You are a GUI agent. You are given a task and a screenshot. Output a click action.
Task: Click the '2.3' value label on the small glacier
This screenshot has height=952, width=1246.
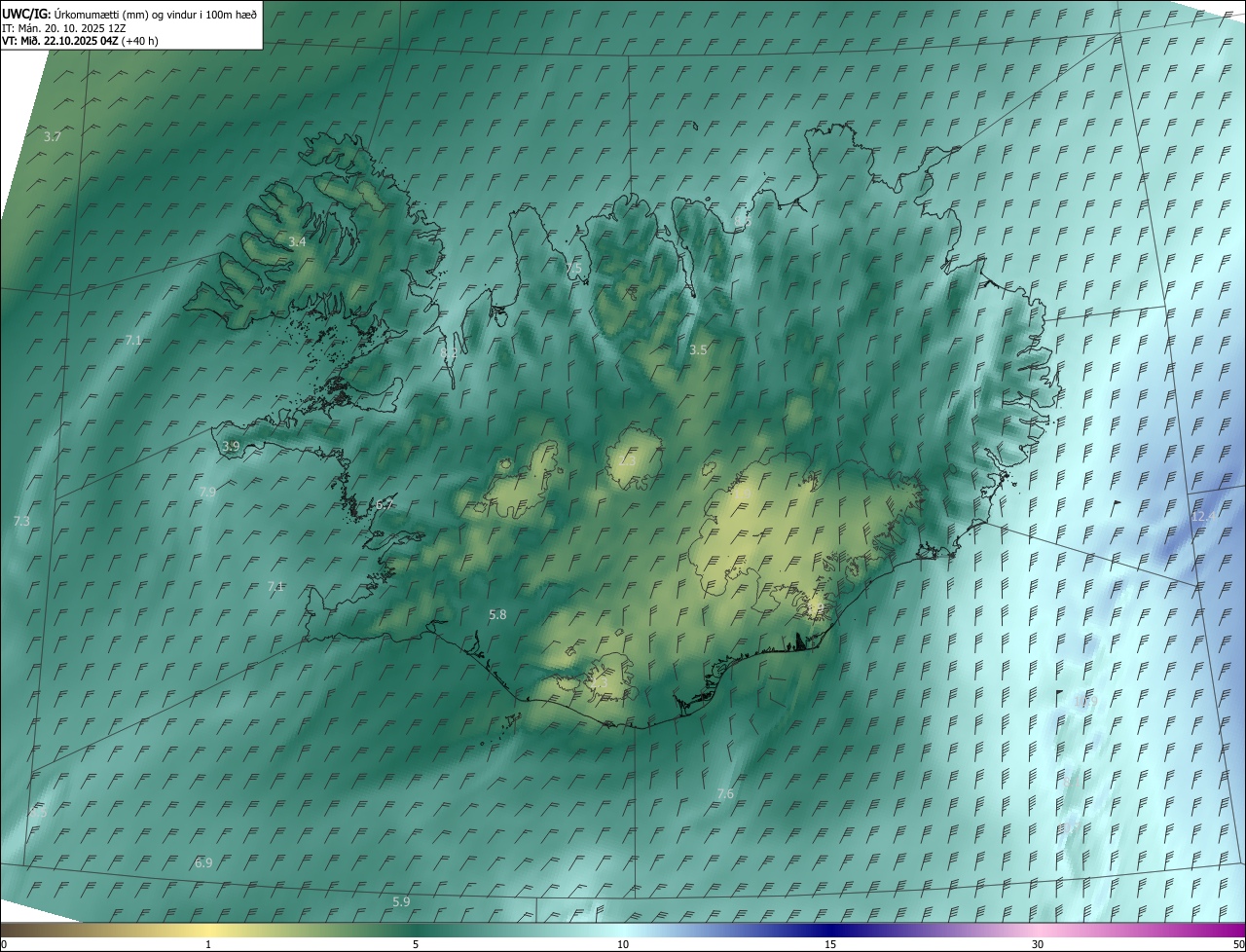pos(627,461)
